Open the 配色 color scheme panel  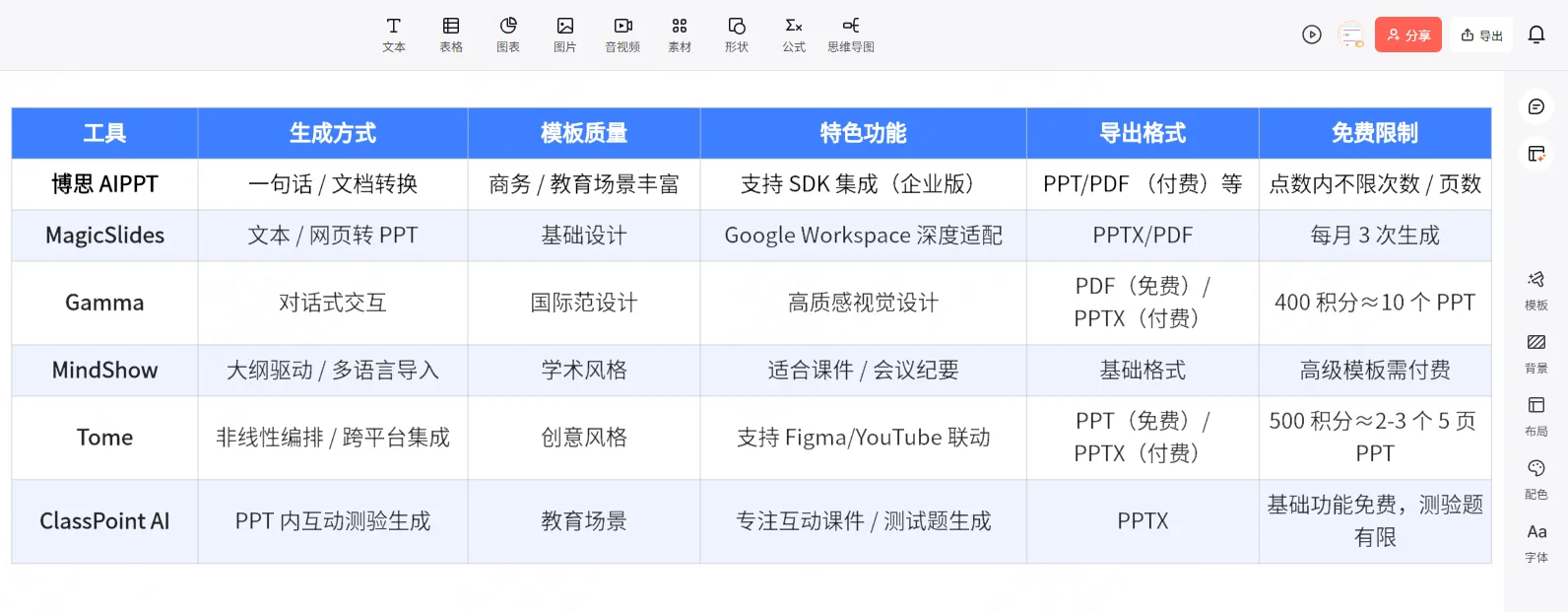pos(1536,480)
